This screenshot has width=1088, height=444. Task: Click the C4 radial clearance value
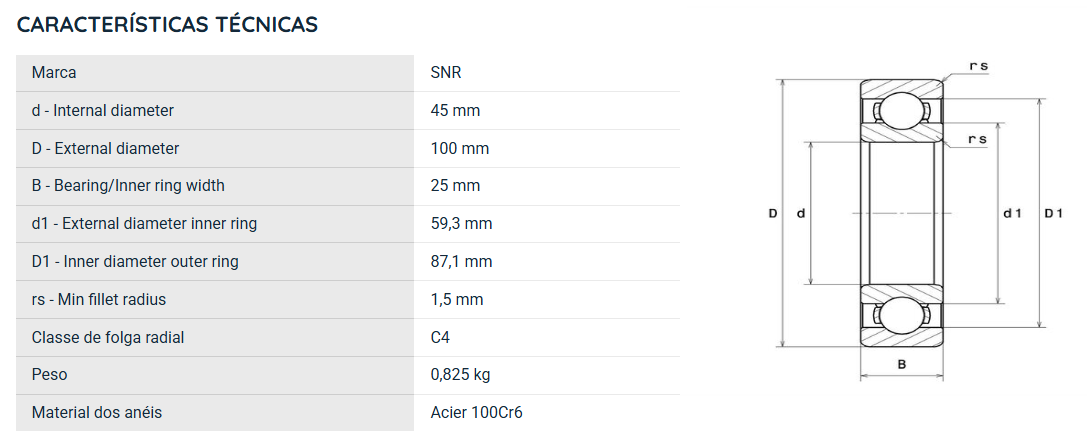[x=440, y=337]
